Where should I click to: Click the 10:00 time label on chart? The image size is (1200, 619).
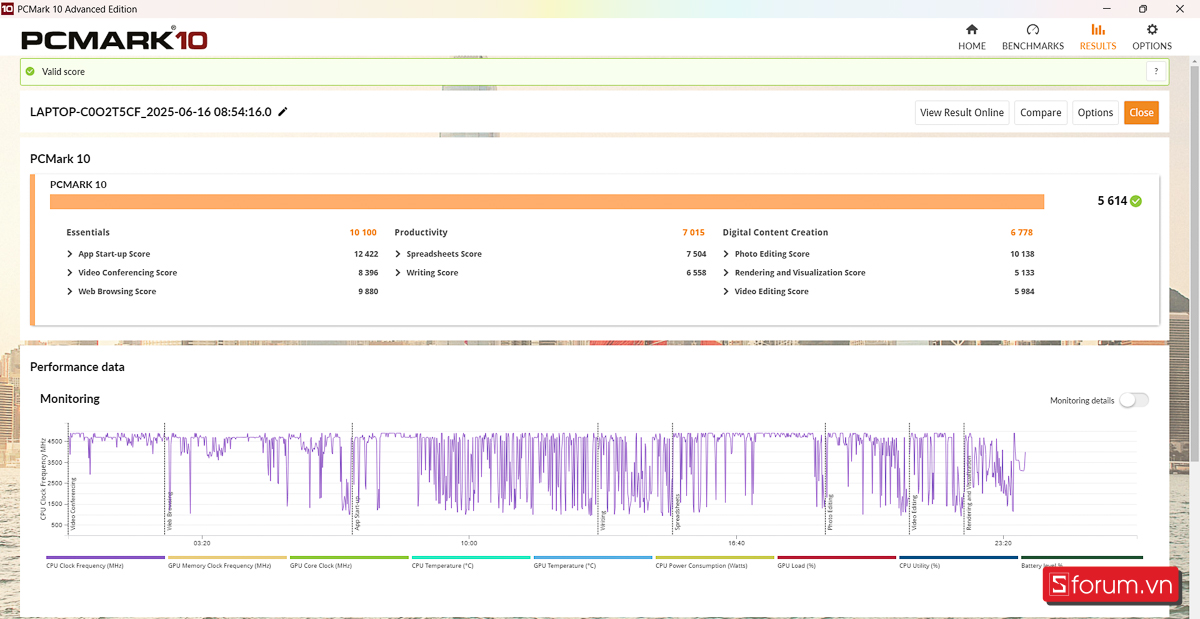[x=468, y=543]
